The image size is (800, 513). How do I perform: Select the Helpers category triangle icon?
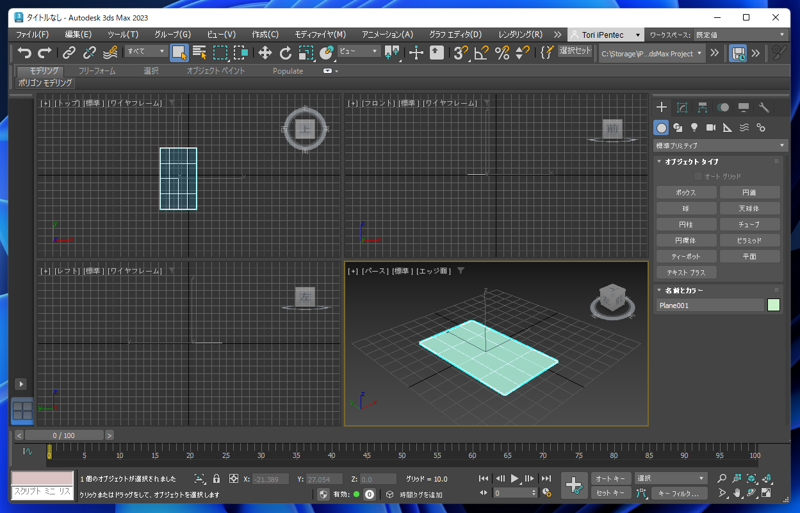click(728, 128)
